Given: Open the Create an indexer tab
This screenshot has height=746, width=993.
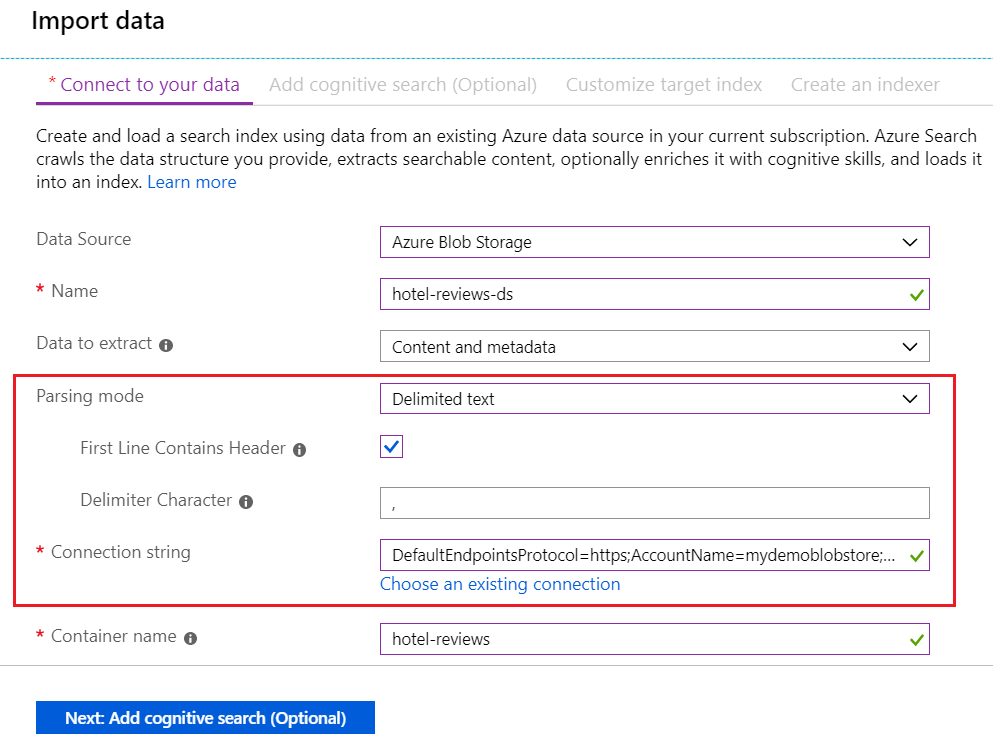Looking at the screenshot, I should (x=865, y=85).
